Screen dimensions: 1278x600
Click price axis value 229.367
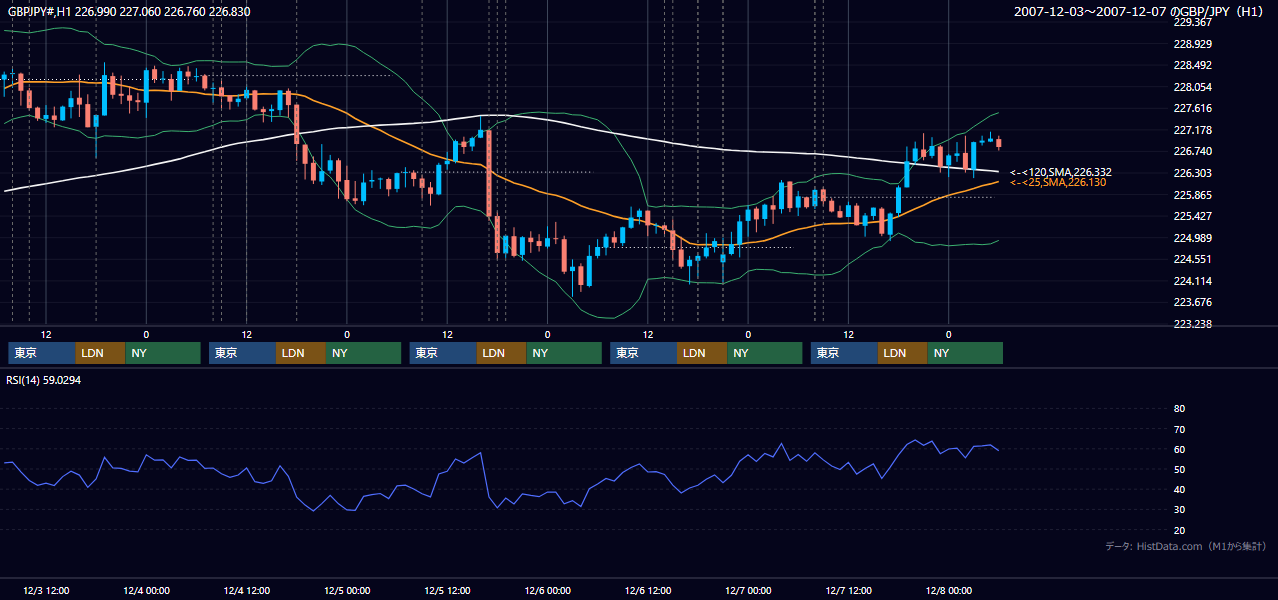(x=1192, y=22)
